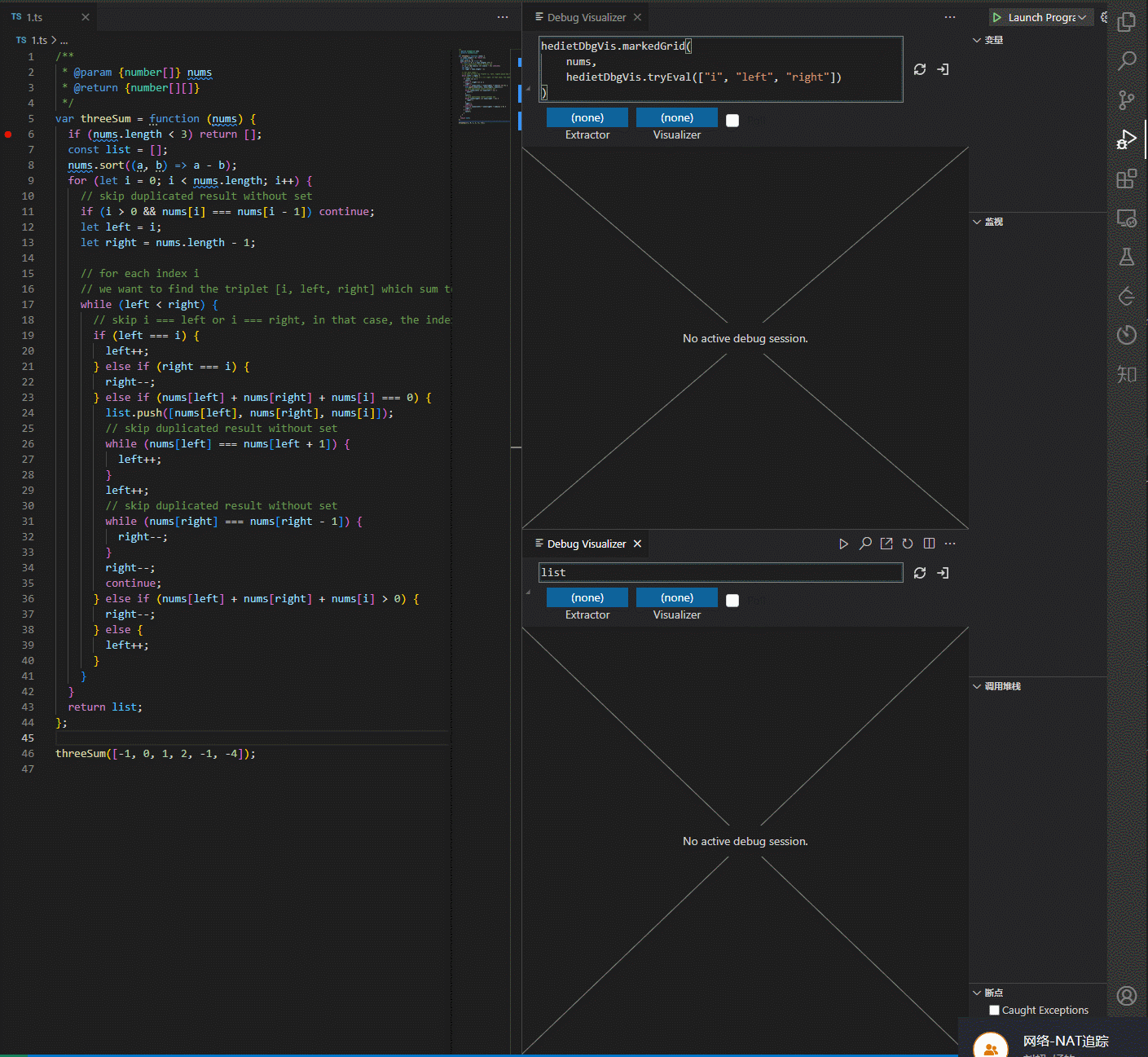Start debugging with the green play arrow
The width and height of the screenshot is (1148, 1057).
tap(996, 17)
